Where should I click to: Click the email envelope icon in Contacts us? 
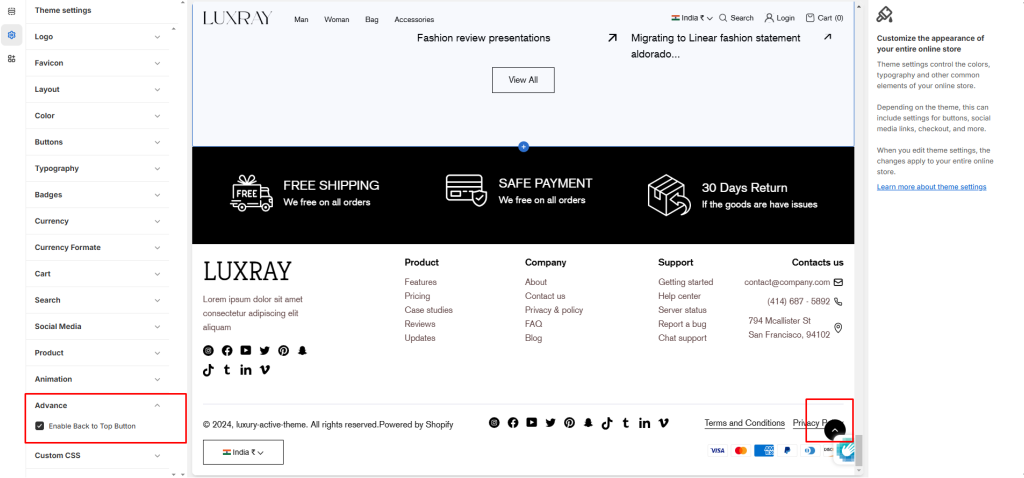pyautogui.click(x=839, y=282)
